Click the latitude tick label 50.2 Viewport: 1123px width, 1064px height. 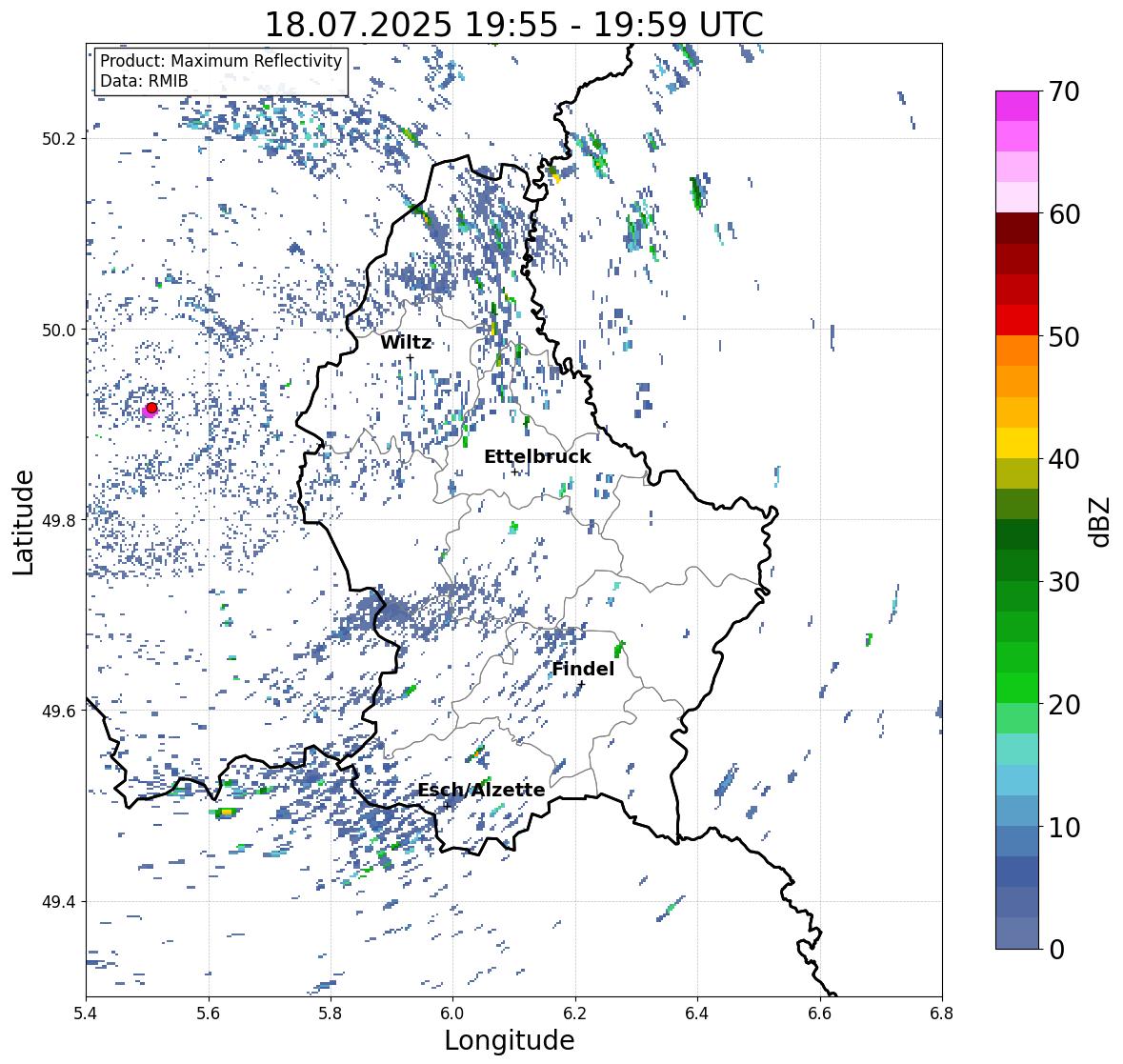pos(59,139)
